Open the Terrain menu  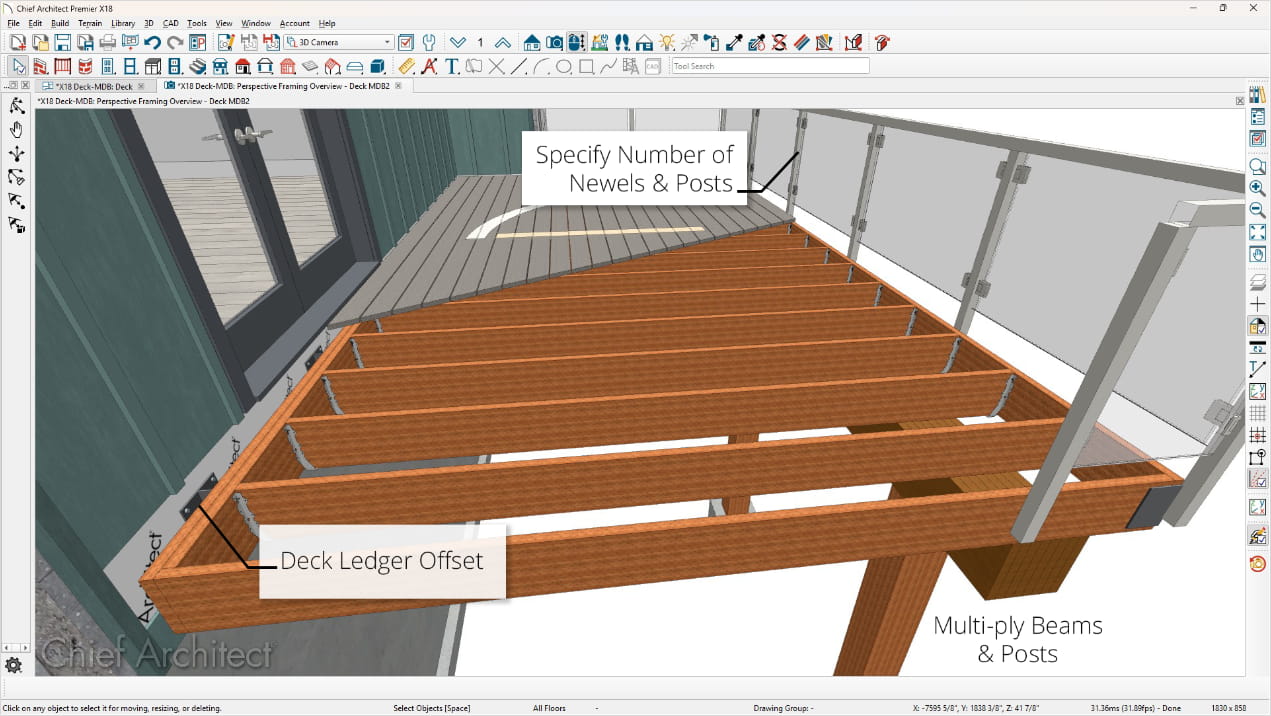click(90, 23)
